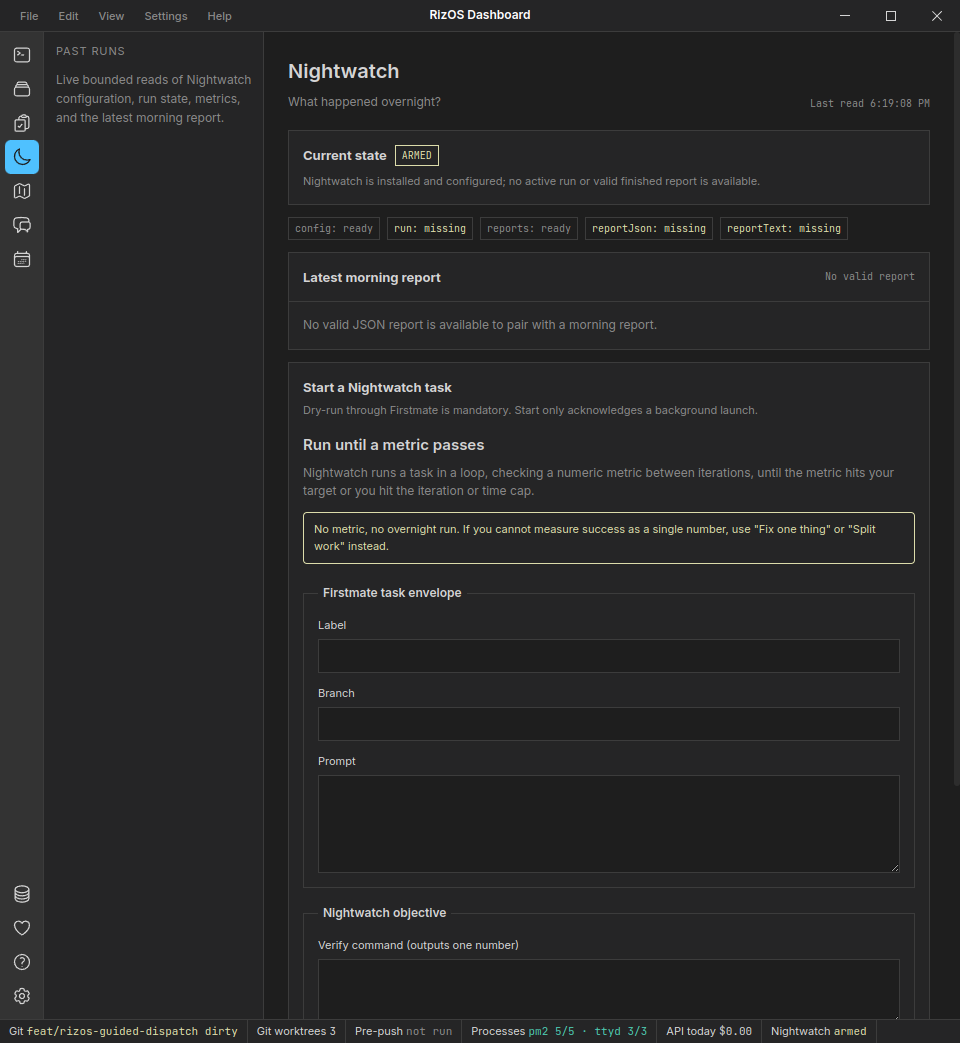Click the 'config: ready' status chip
The image size is (960, 1043).
click(x=334, y=228)
